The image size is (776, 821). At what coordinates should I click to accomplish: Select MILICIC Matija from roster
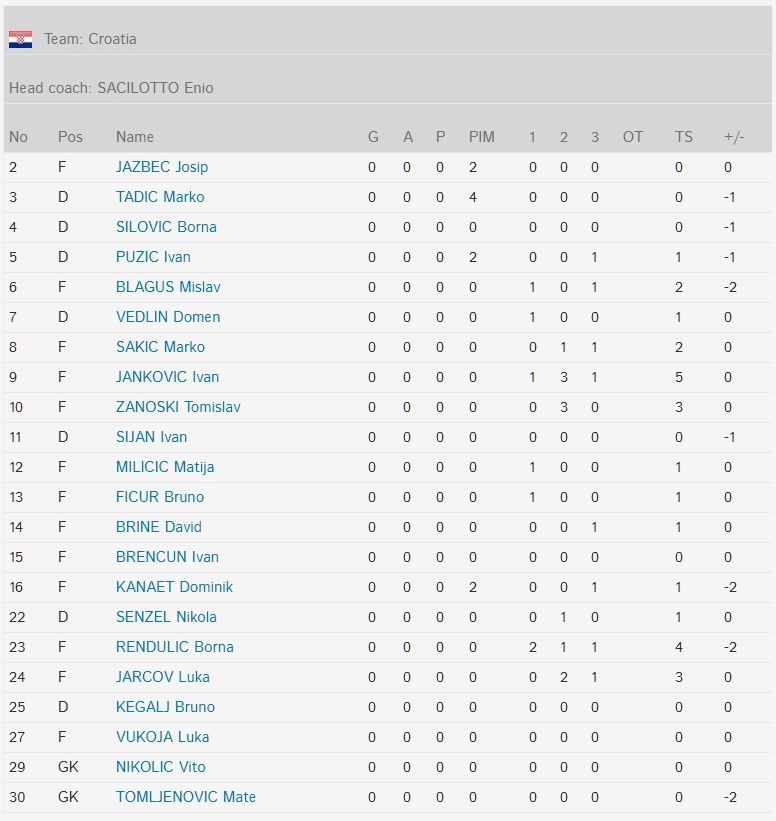165,467
